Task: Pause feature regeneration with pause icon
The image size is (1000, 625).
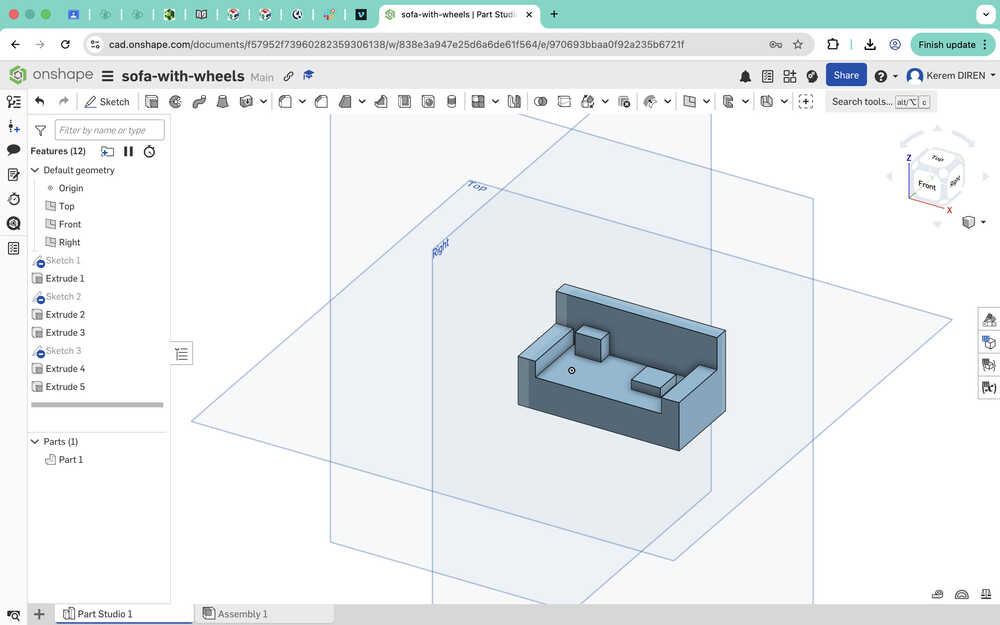Action: (x=128, y=152)
